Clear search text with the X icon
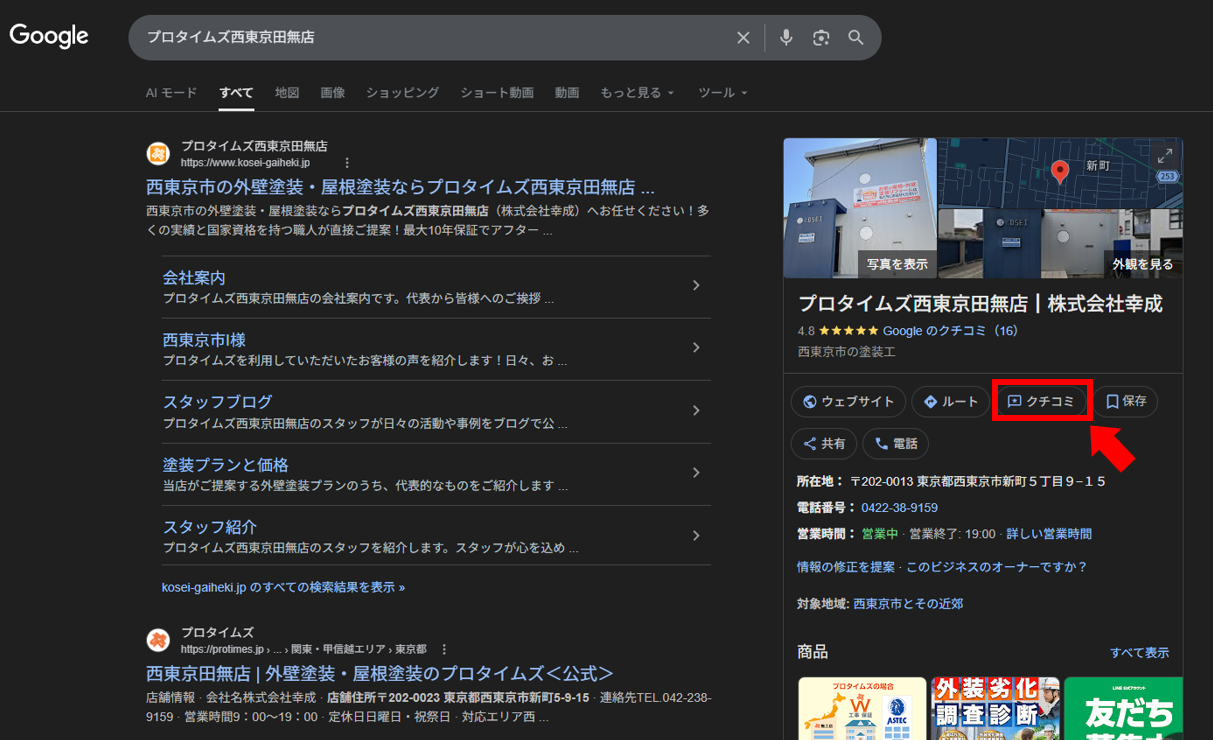The width and height of the screenshot is (1213, 740). point(743,37)
